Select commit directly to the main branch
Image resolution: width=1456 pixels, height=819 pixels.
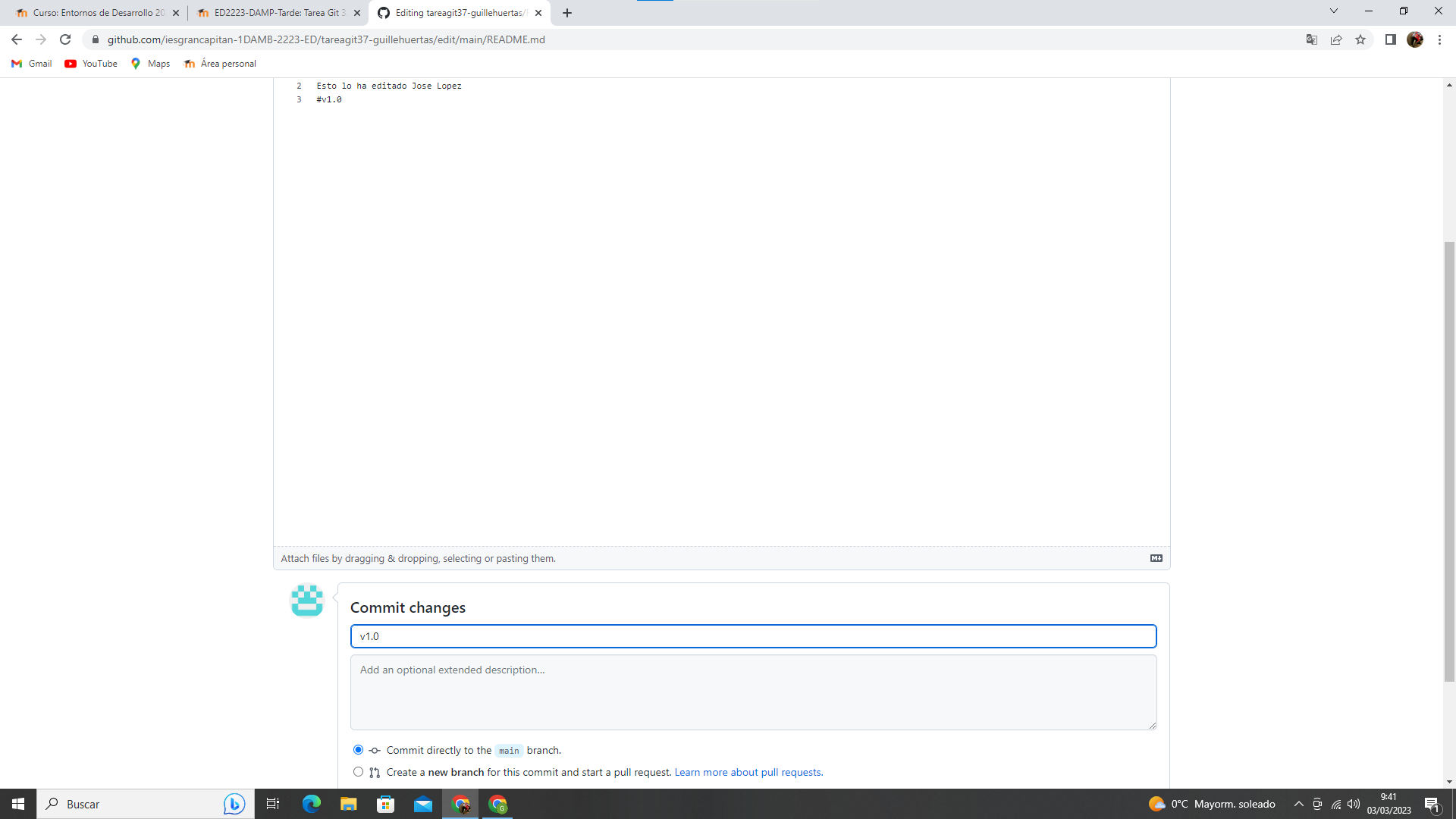click(357, 749)
